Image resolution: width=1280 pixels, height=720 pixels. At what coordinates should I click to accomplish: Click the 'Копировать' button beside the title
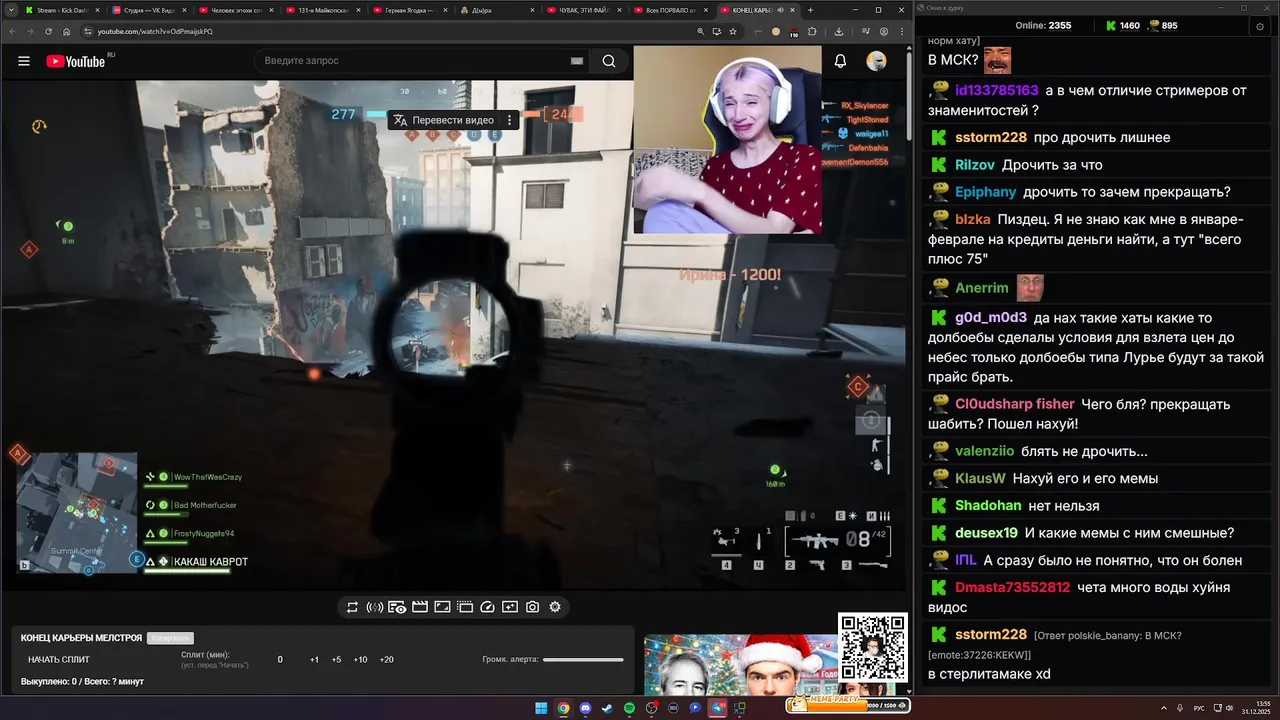170,638
